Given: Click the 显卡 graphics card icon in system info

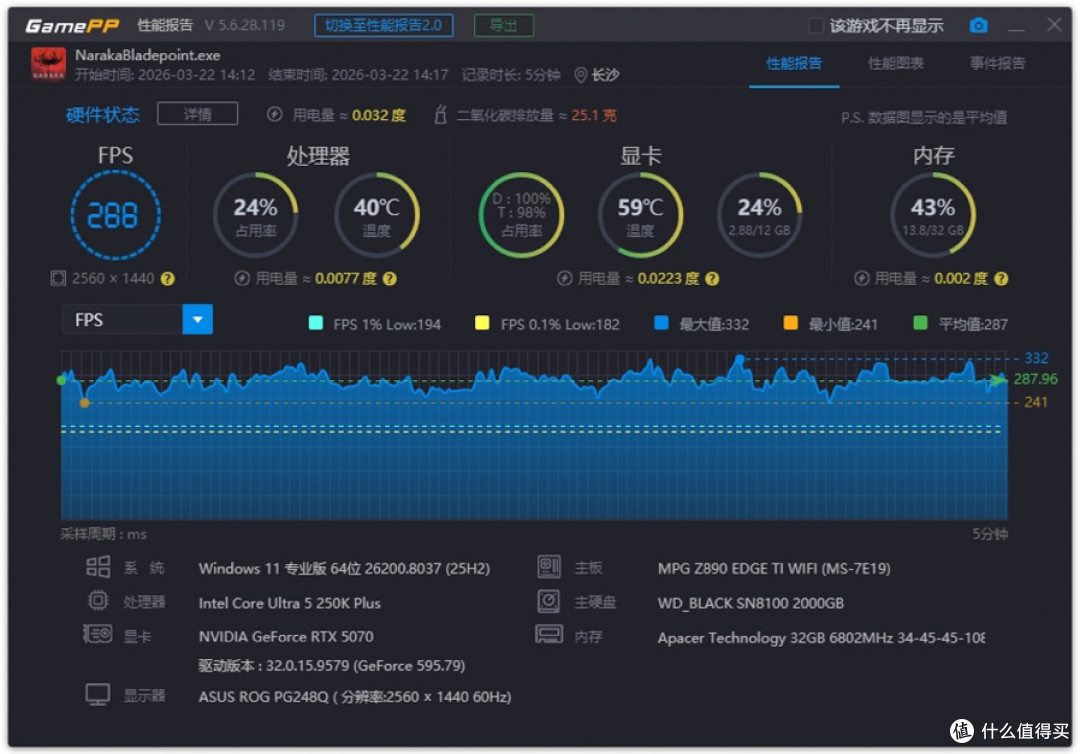Looking at the screenshot, I should [97, 633].
